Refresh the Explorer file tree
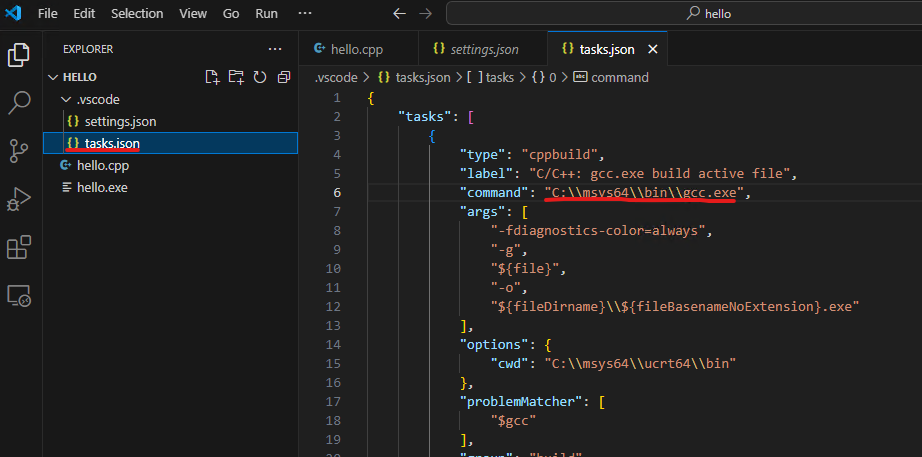The height and width of the screenshot is (457, 922). (260, 77)
